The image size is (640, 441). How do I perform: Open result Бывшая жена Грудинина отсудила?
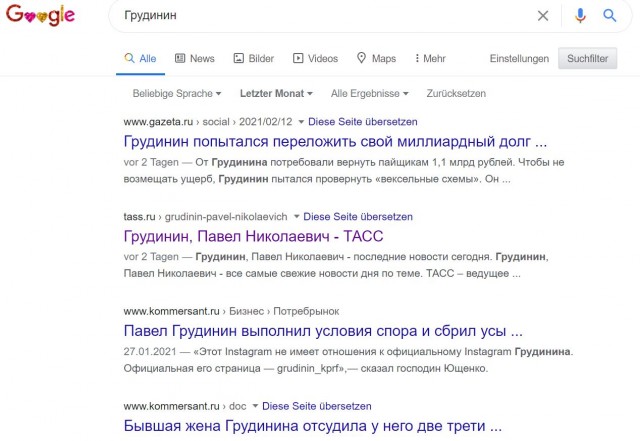(x=313, y=425)
